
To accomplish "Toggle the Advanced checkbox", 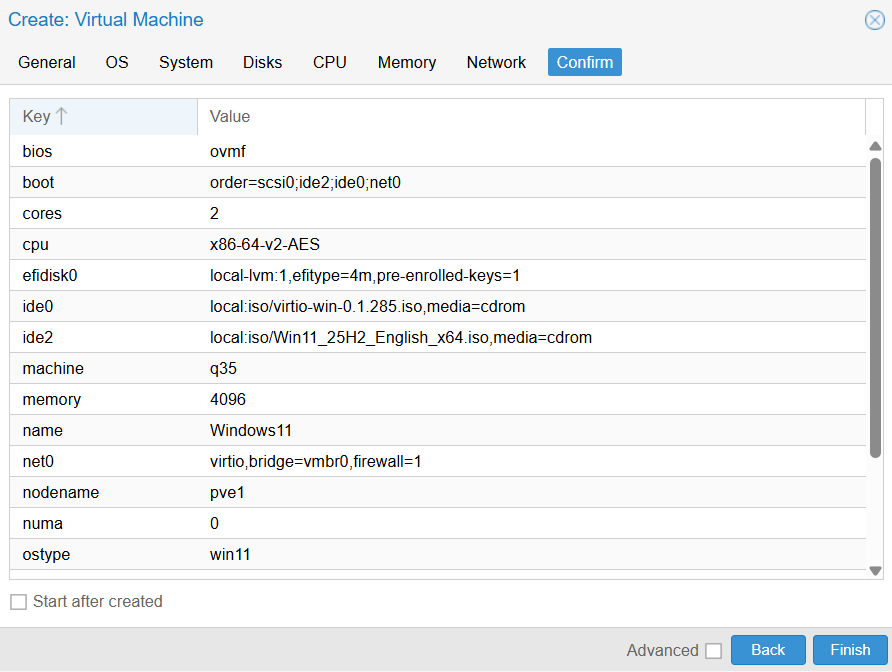I will 713,651.
